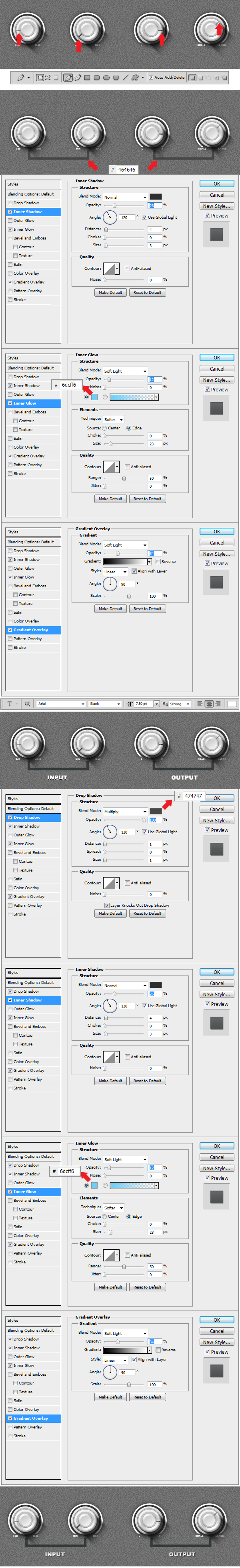Click Opacity slider handle in Drop Shadow dialog
This screenshot has width=240, height=1568.
pyautogui.click(x=144, y=820)
